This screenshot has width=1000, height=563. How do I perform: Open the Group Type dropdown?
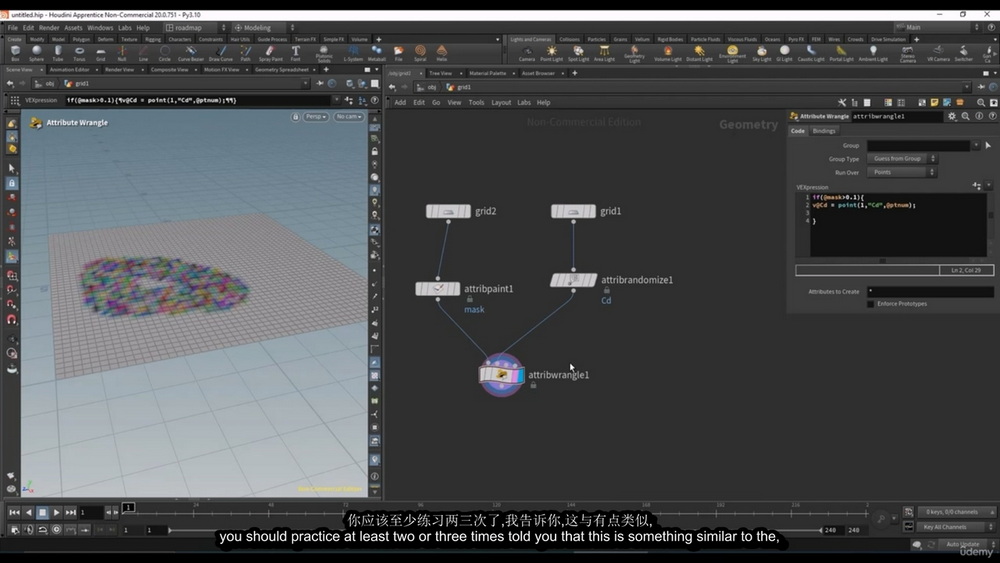tap(902, 159)
